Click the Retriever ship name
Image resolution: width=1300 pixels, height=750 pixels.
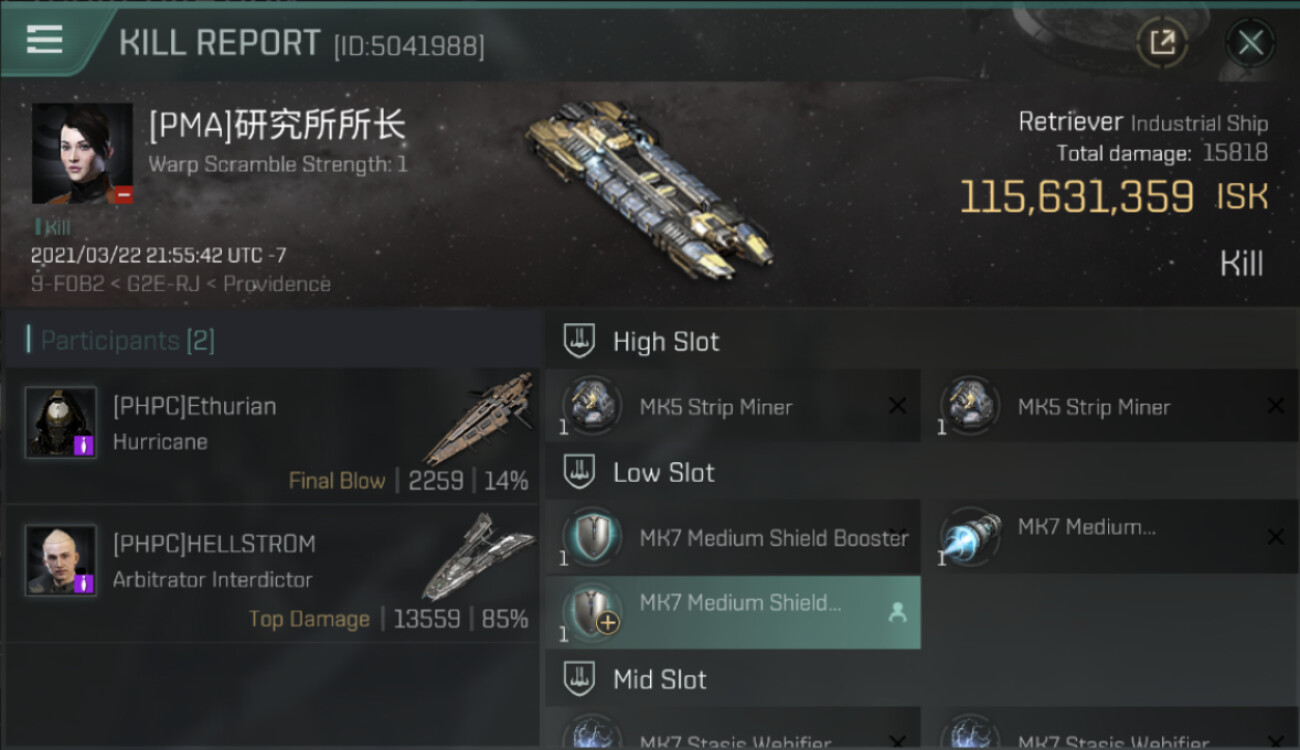[x=1070, y=122]
